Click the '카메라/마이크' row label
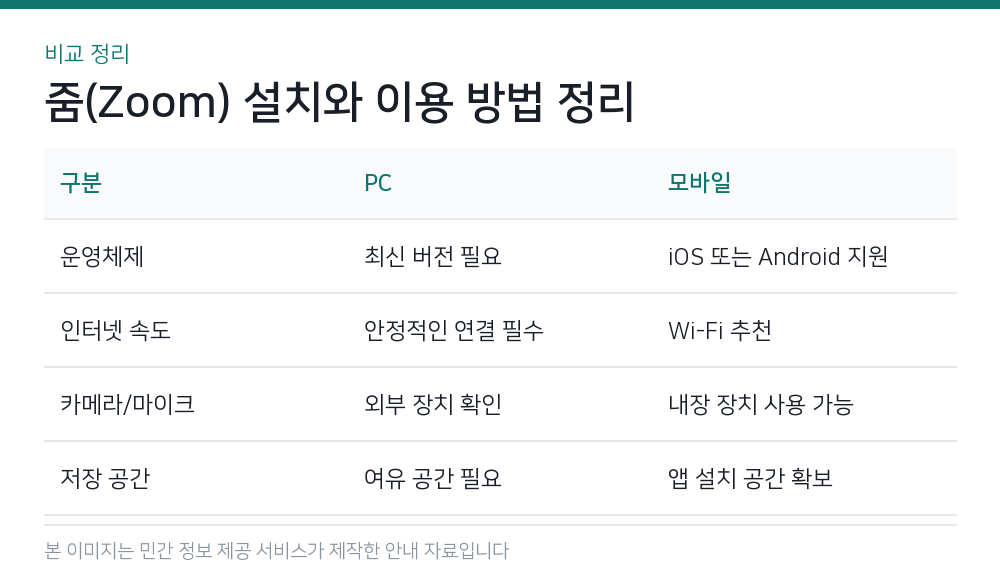Image resolution: width=1000 pixels, height=578 pixels. tap(127, 404)
